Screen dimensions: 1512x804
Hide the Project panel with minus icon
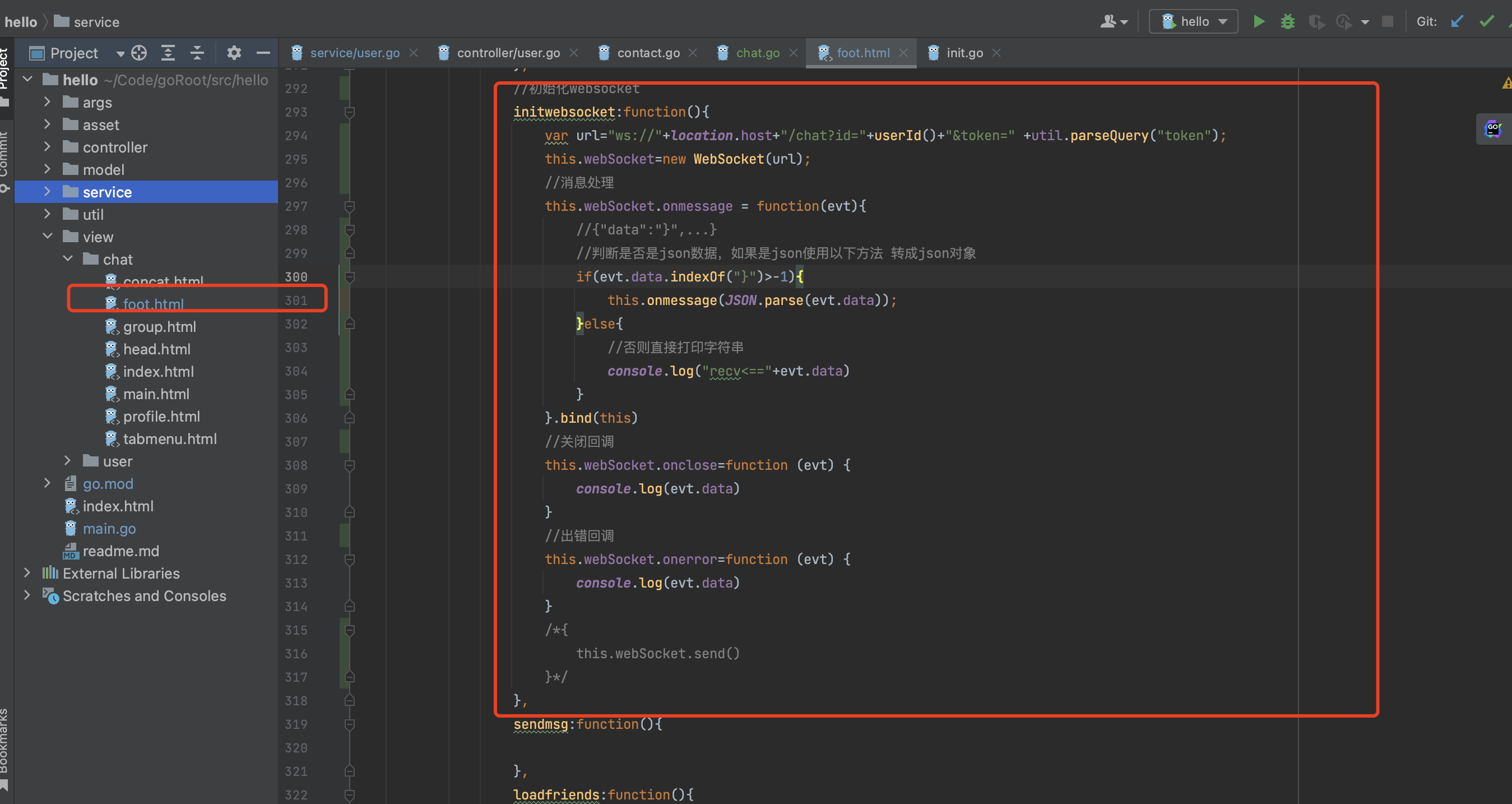pyautogui.click(x=263, y=53)
